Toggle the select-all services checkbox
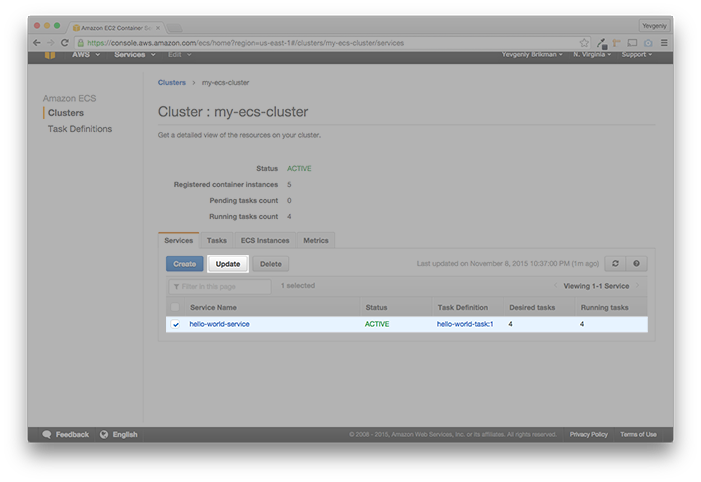This screenshot has height=482, width=701. pyautogui.click(x=175, y=307)
